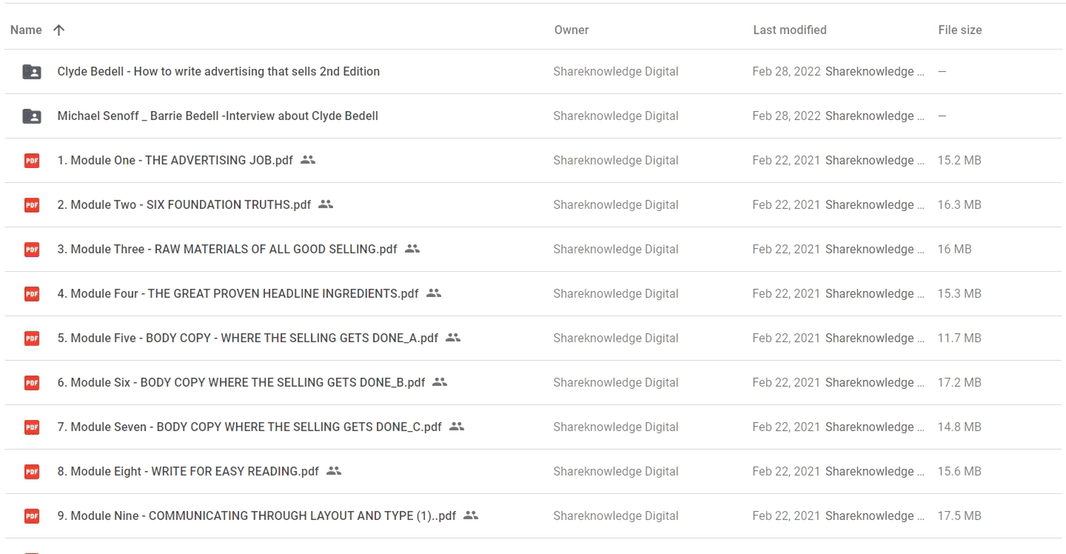Open the Clyde Bedell advertising 2nd Edition folder
Image resolution: width=1066 pixels, height=554 pixels.
click(218, 72)
